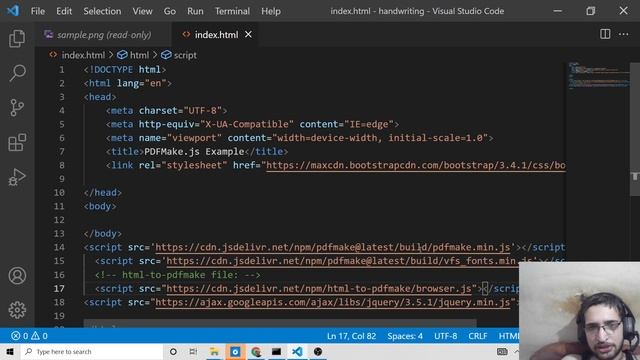This screenshot has height=360, width=640.
Task: Open Run and Debug view
Action: click(x=17, y=177)
